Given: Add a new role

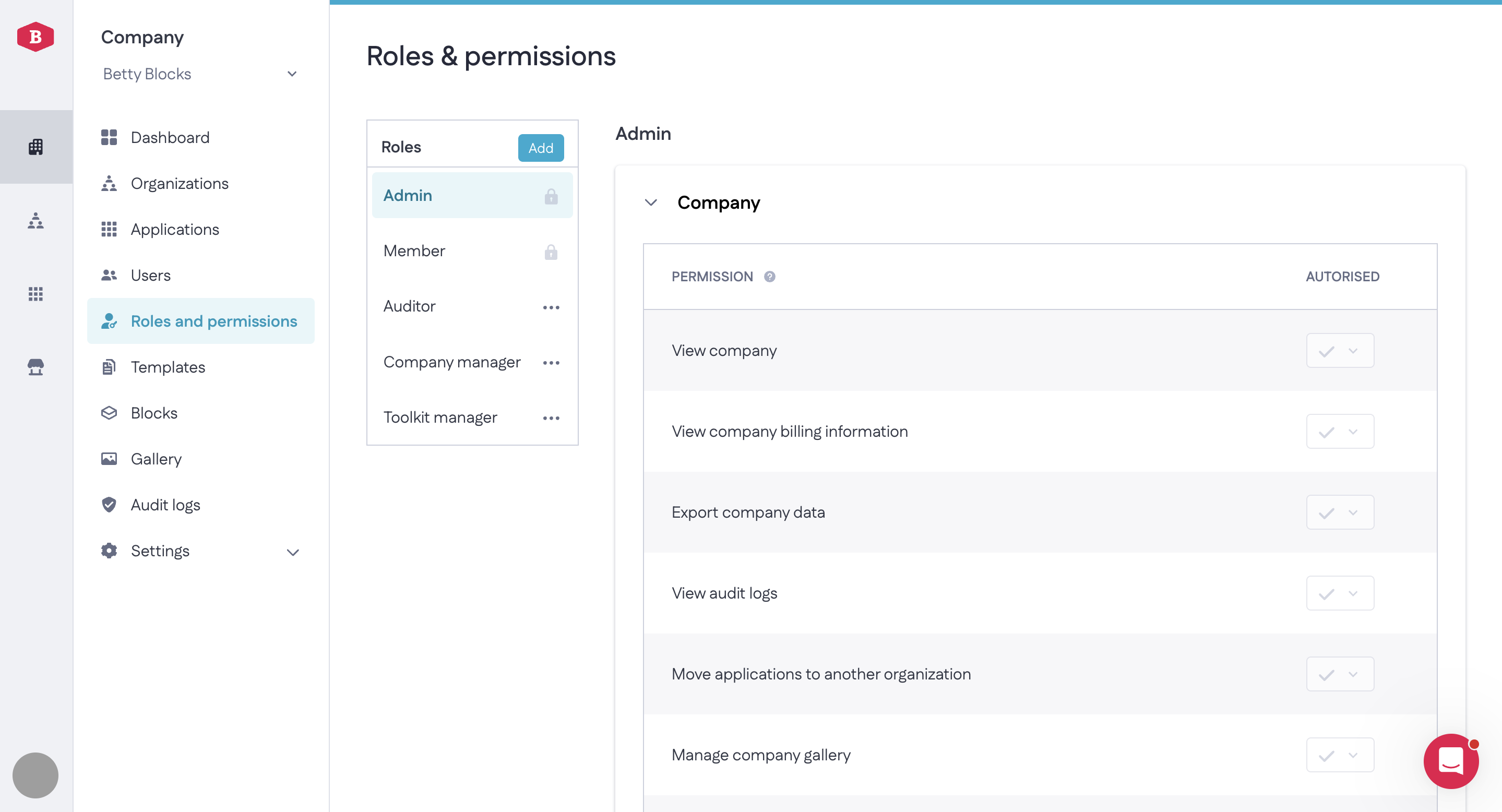Looking at the screenshot, I should (541, 148).
